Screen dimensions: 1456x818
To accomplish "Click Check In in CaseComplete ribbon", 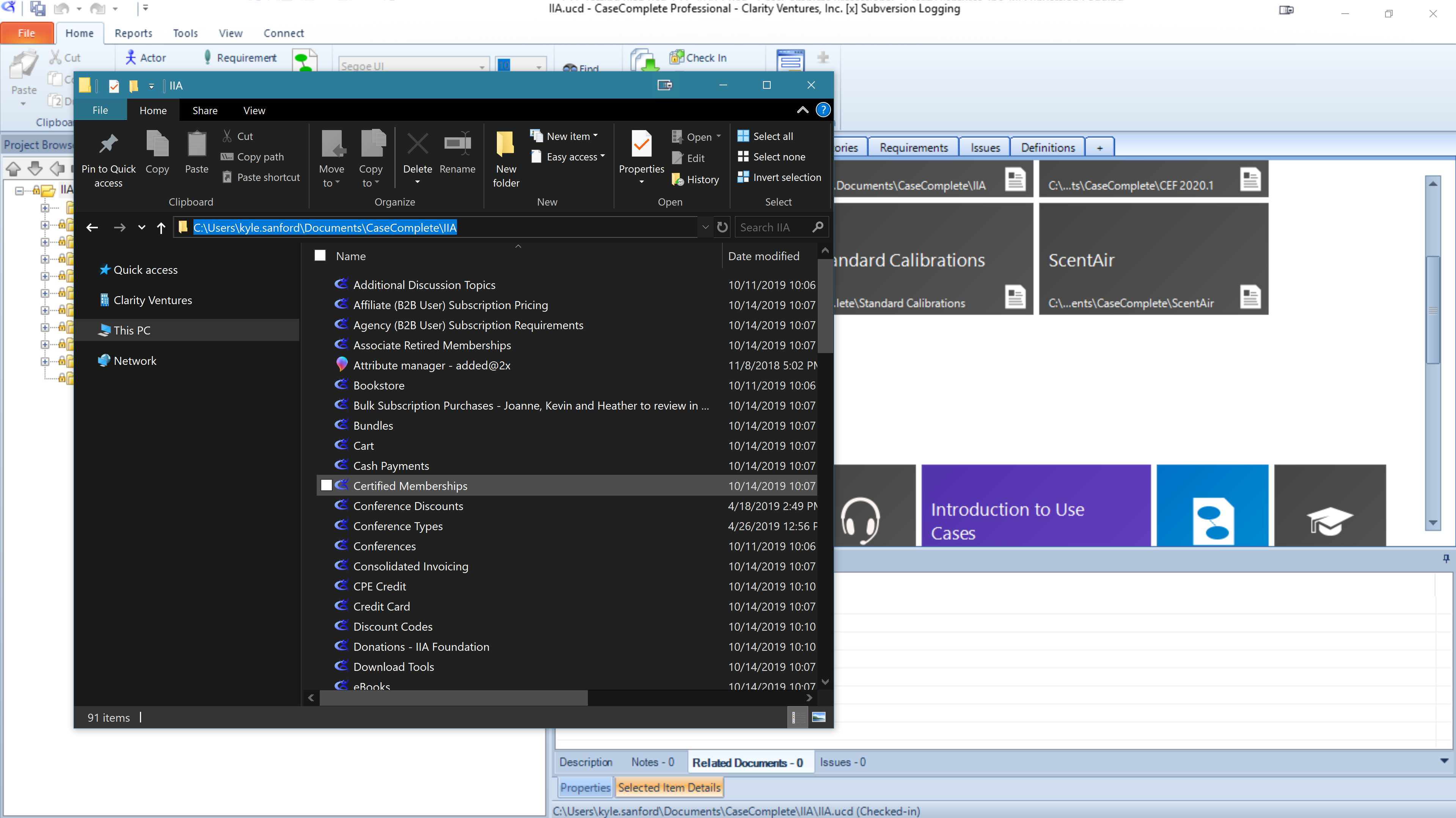I will (x=699, y=57).
